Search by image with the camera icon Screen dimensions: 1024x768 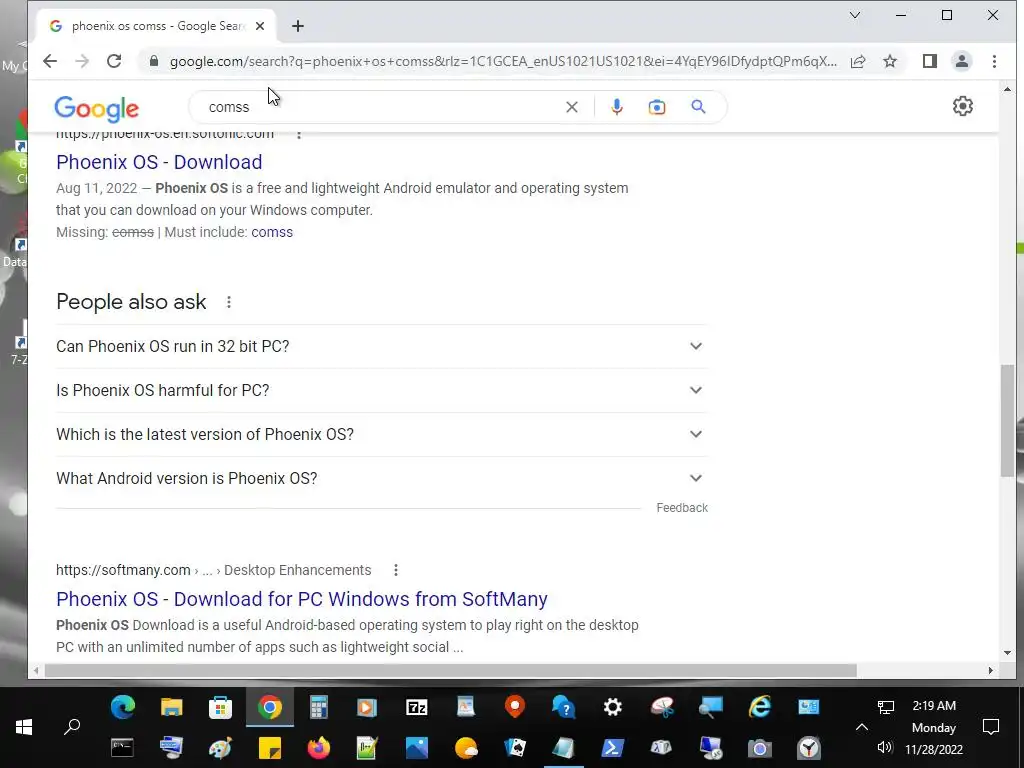(657, 107)
